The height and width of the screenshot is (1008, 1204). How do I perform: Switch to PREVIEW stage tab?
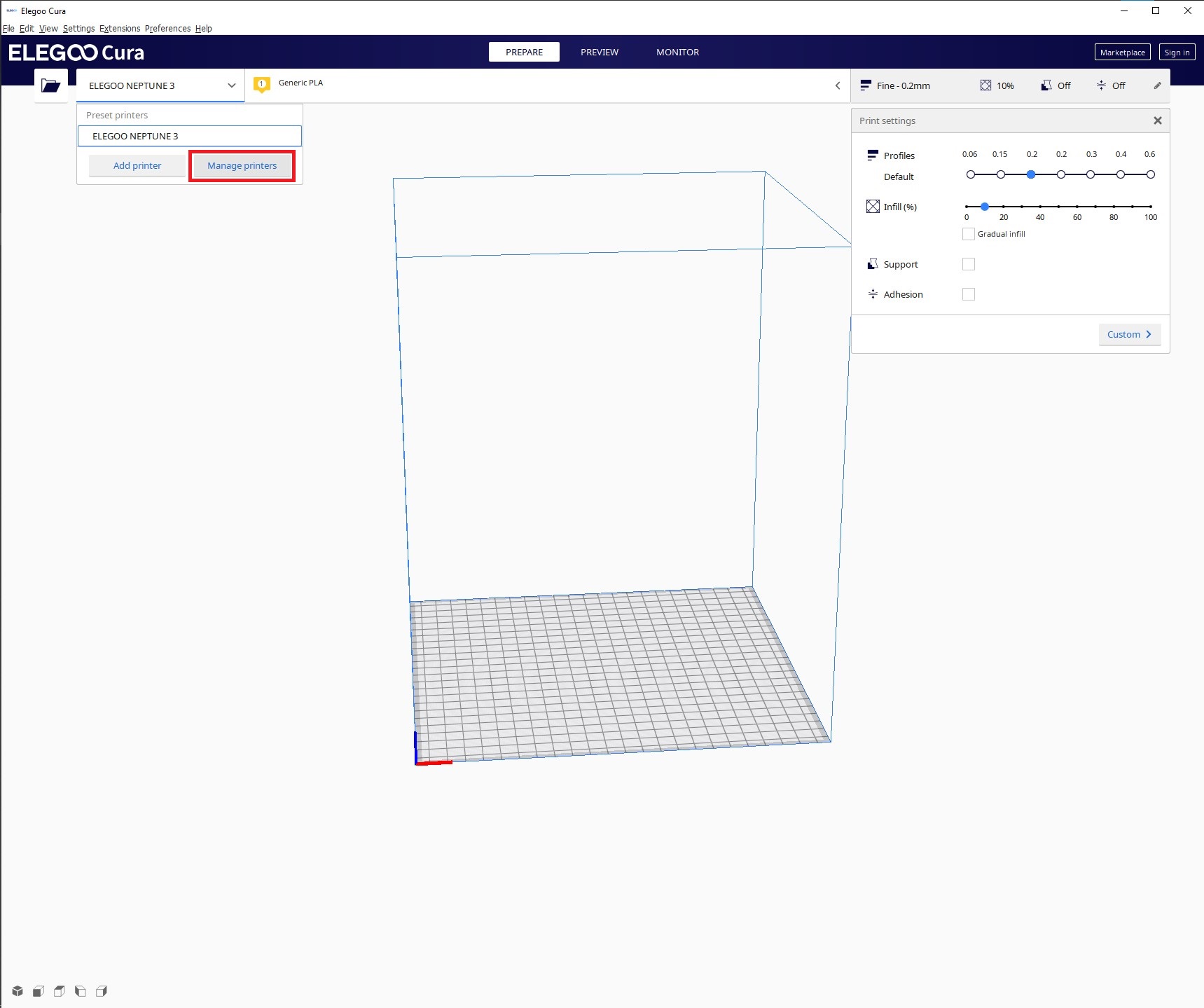coord(600,52)
